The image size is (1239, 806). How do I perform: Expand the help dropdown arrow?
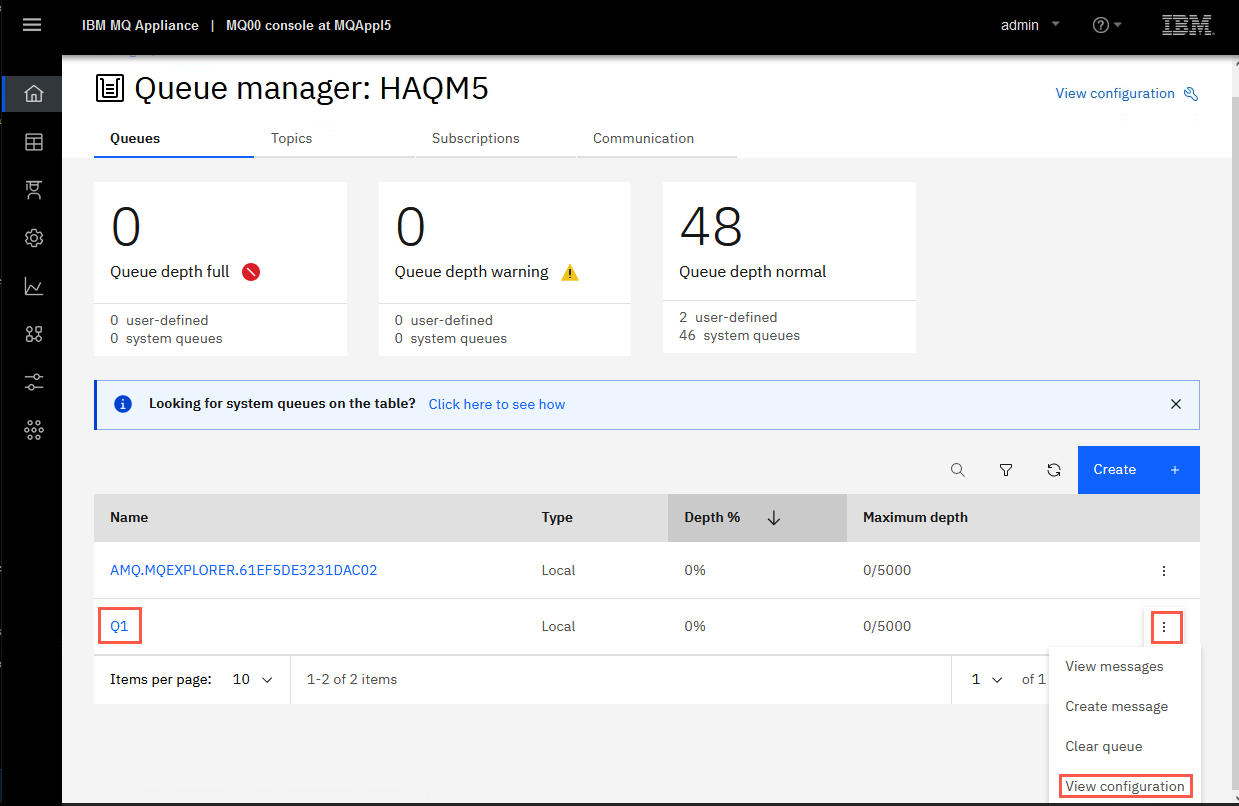pyautogui.click(x=1117, y=25)
